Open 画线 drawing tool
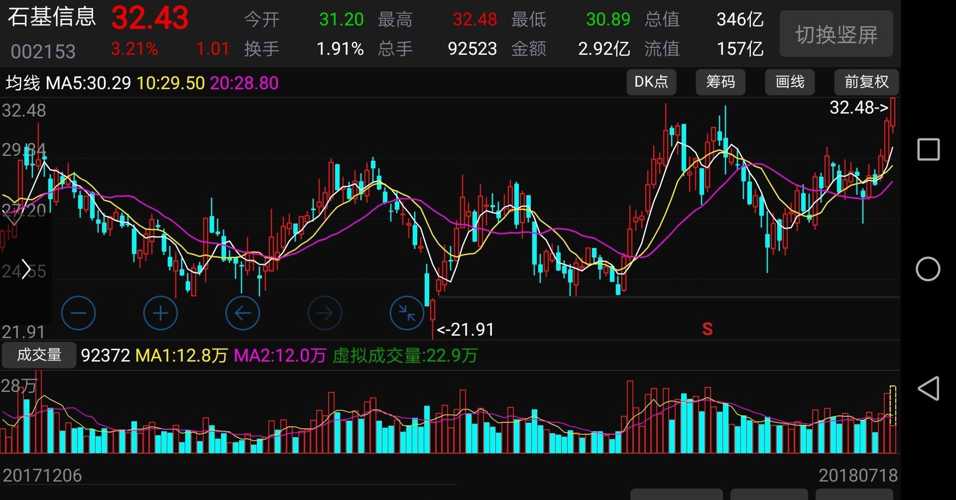956x500 pixels. point(790,82)
